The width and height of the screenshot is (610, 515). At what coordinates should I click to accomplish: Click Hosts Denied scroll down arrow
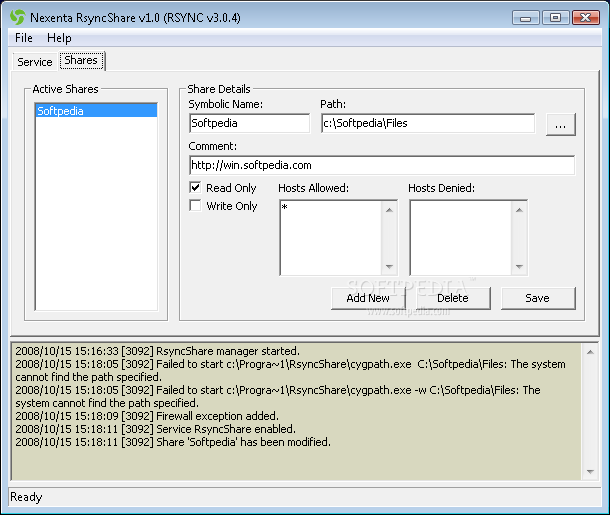[519, 266]
